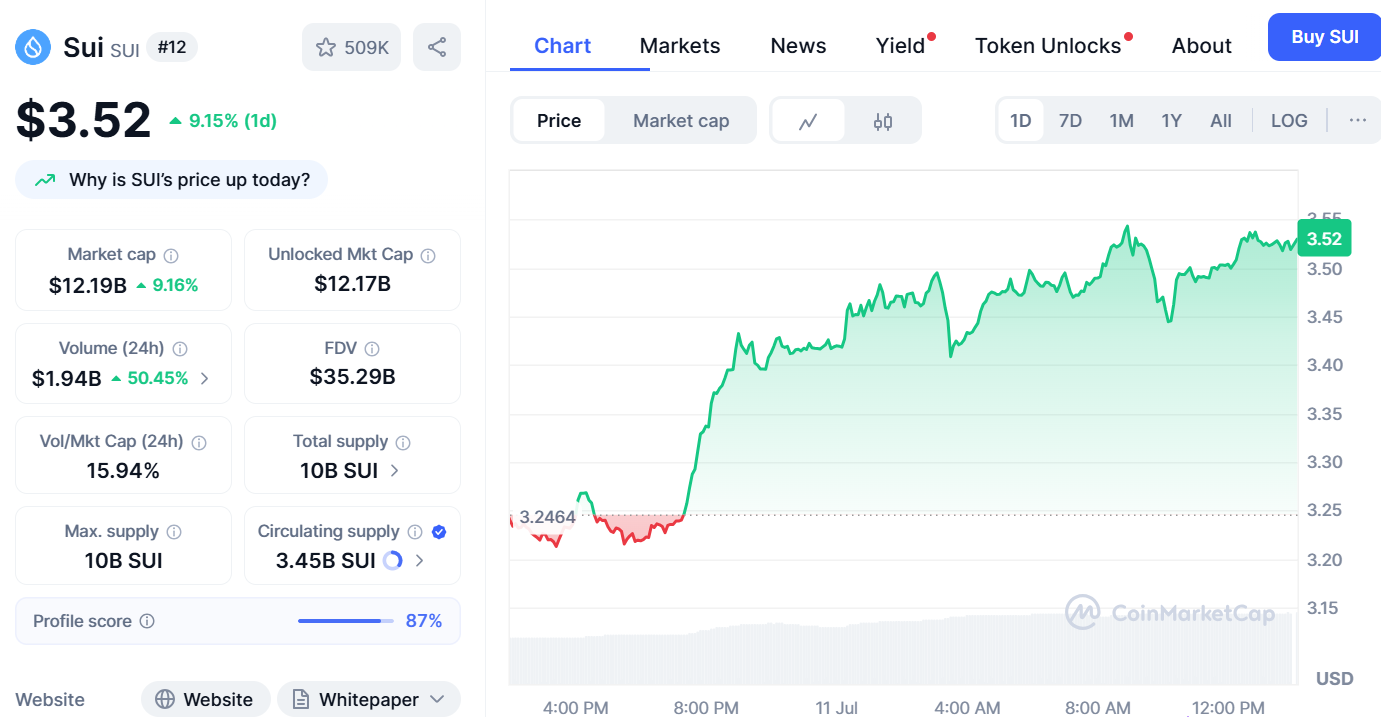Show Circulating supply info icon
This screenshot has height=717, width=1381.
415,532
